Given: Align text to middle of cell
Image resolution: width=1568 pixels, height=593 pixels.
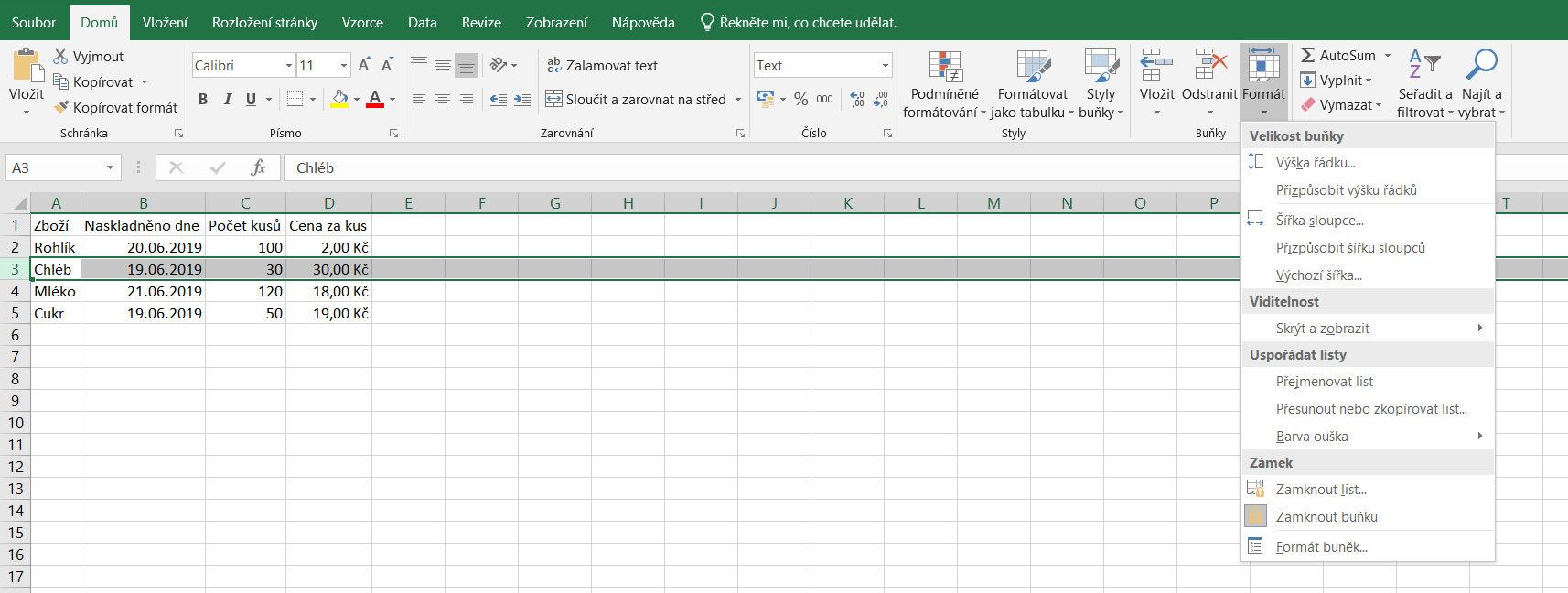Looking at the screenshot, I should point(443,65).
